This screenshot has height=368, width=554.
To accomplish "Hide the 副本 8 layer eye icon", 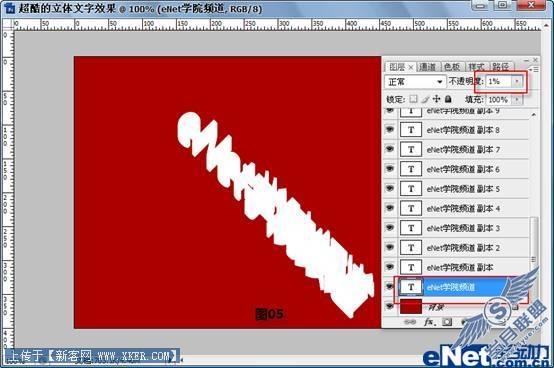I will [390, 130].
